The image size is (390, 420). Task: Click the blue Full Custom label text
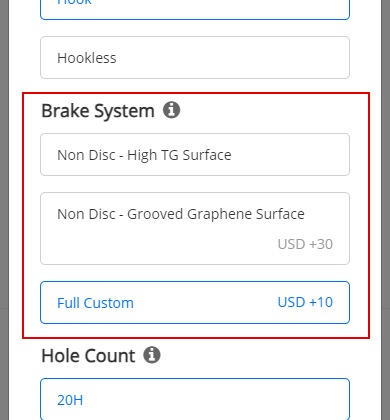click(x=95, y=303)
